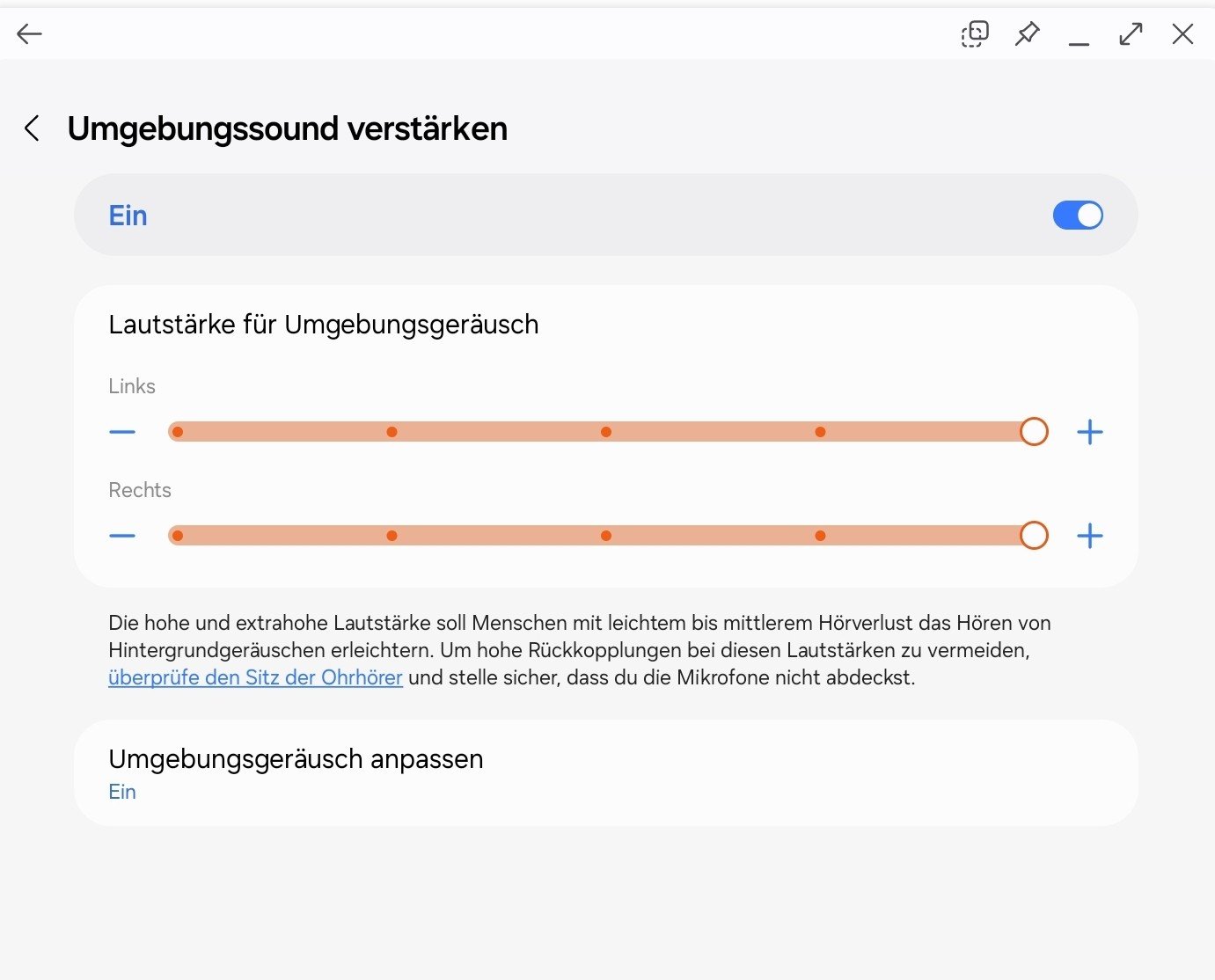Set Links slider to the middle dot
This screenshot has height=980, width=1215.
coord(606,432)
